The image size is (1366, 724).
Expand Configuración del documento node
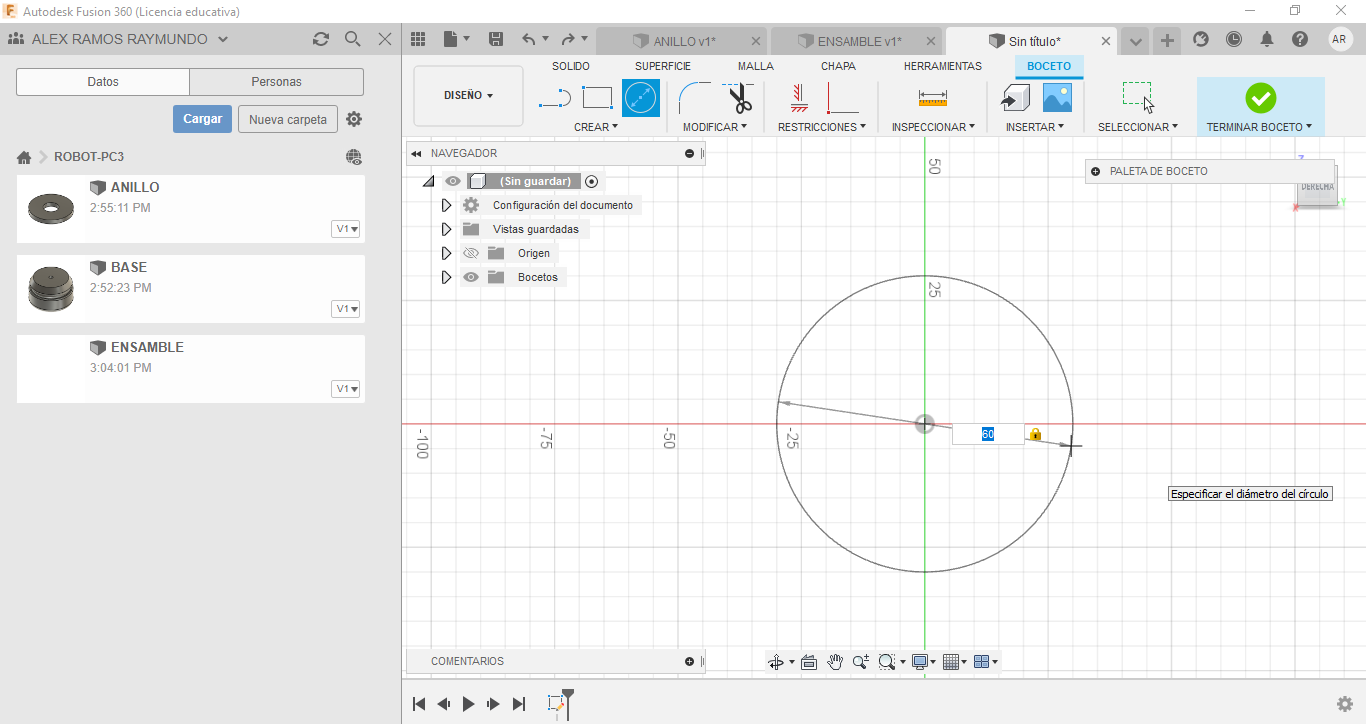coord(446,205)
